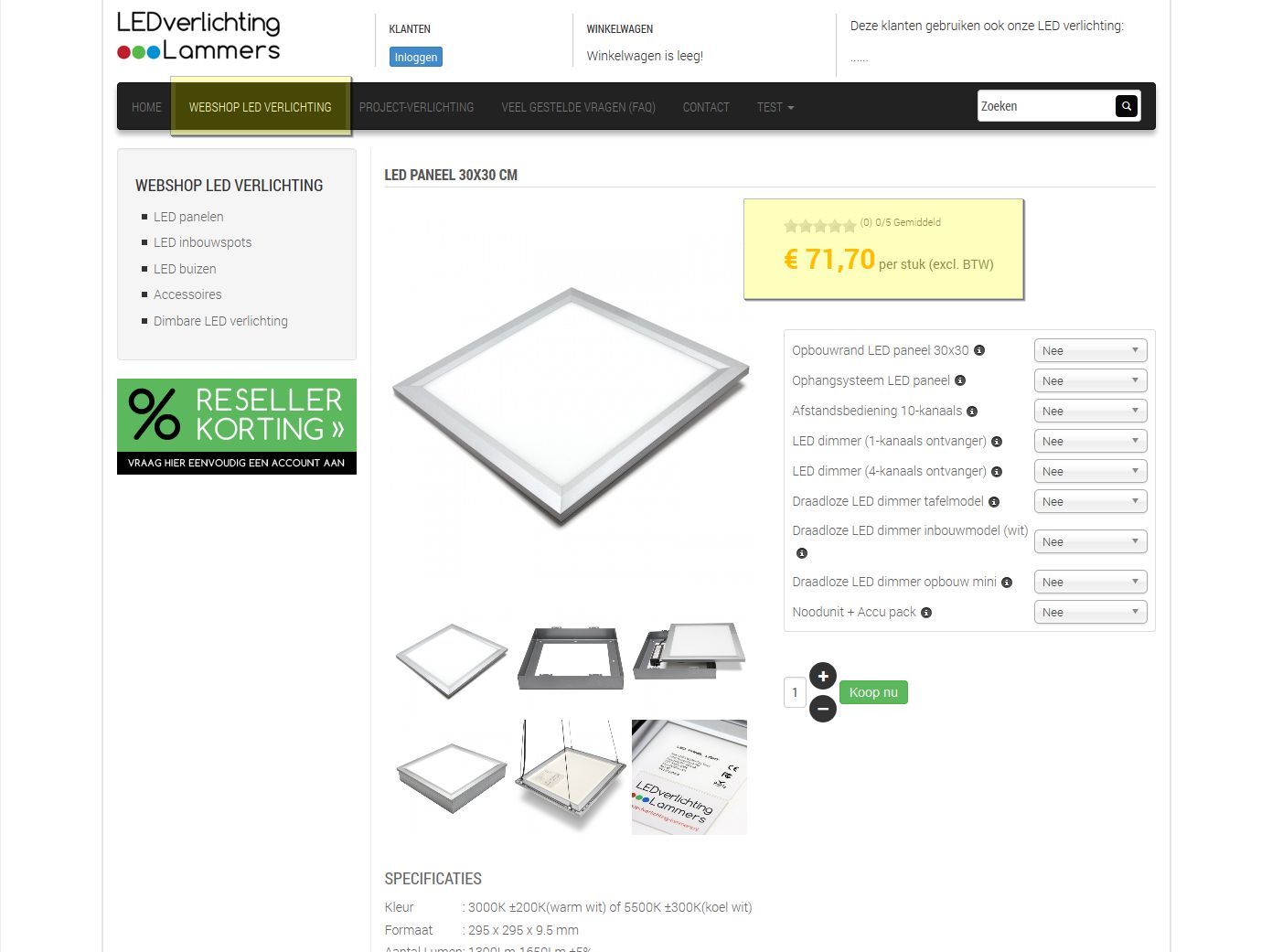Open the Opbouwrand LED paneel 30x30 dropdown

pyautogui.click(x=1090, y=350)
